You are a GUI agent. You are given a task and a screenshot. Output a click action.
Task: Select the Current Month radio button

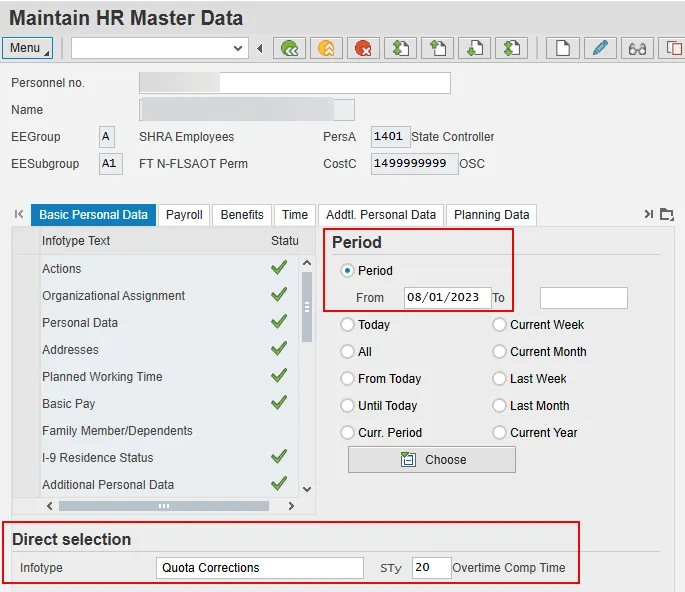point(499,352)
